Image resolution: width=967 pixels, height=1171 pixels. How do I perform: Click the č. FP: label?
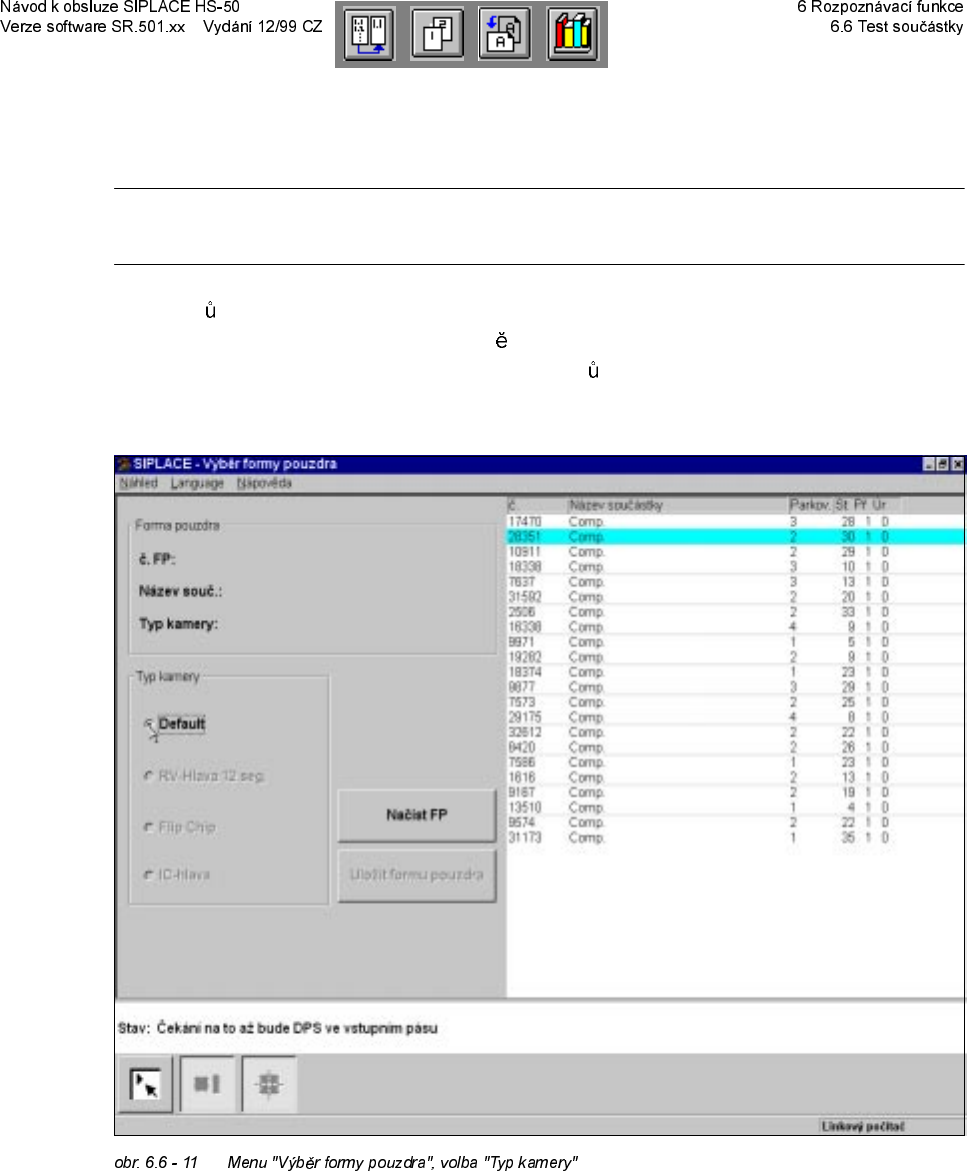[157, 559]
